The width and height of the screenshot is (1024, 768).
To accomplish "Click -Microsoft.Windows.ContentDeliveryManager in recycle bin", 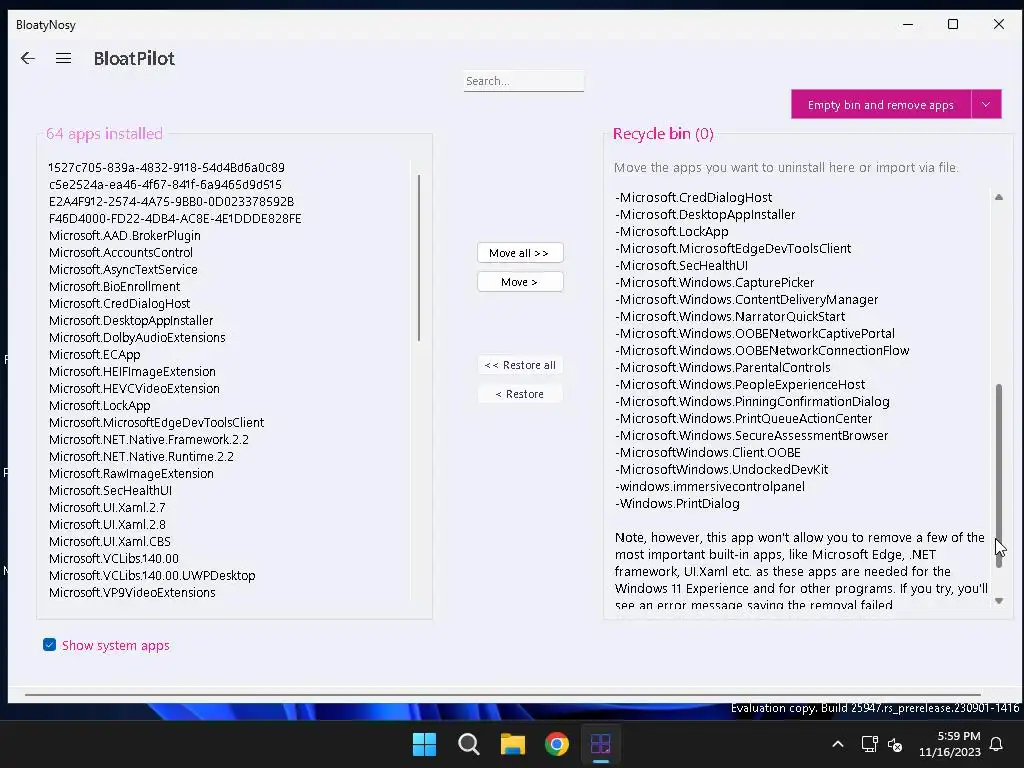I will click(746, 299).
